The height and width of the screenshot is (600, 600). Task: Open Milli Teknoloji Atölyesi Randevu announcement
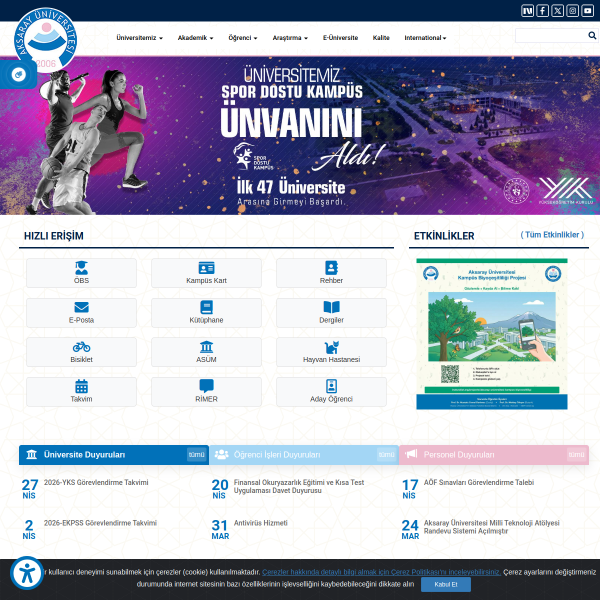[x=492, y=527]
